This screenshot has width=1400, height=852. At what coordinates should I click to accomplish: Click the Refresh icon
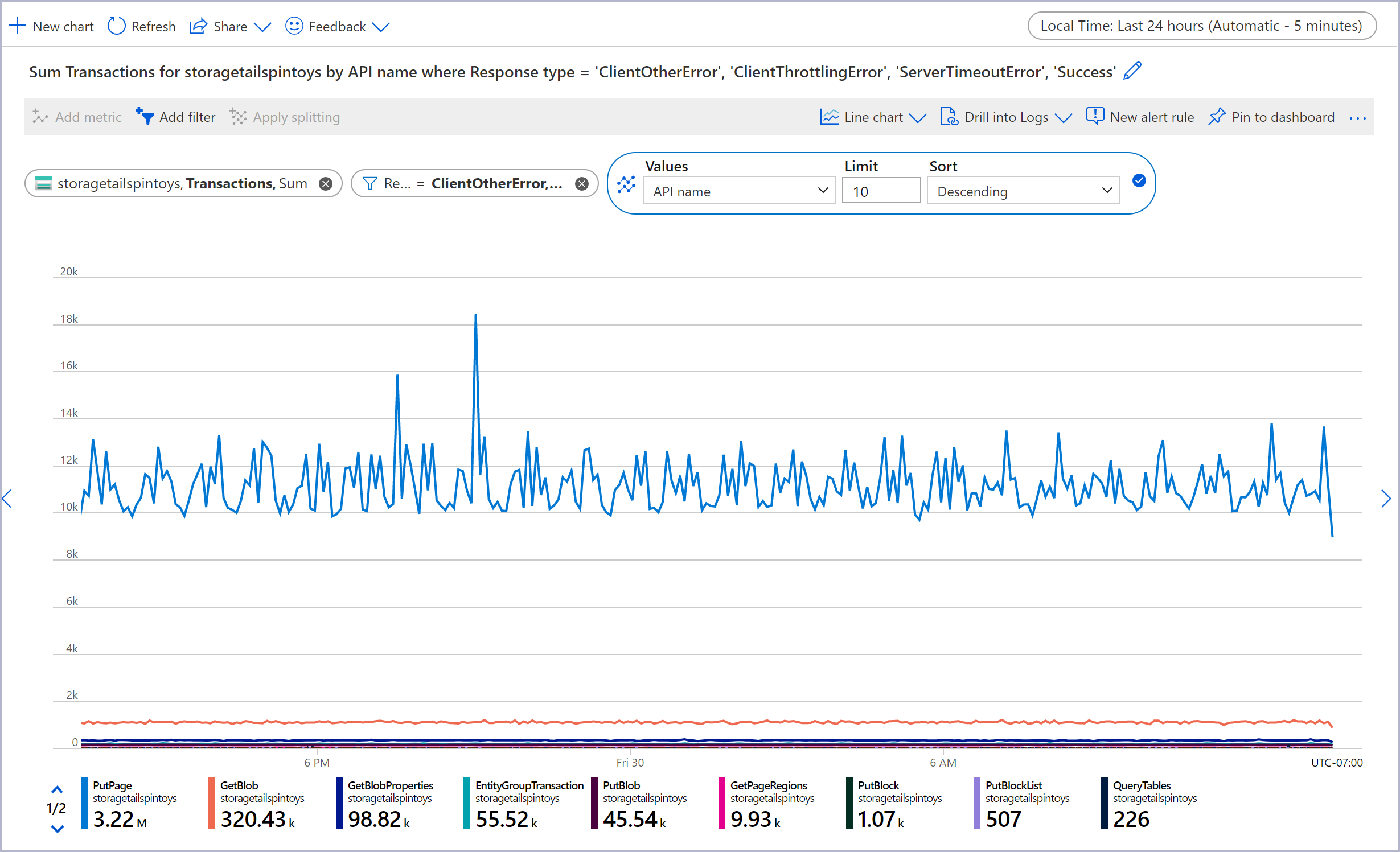click(116, 26)
